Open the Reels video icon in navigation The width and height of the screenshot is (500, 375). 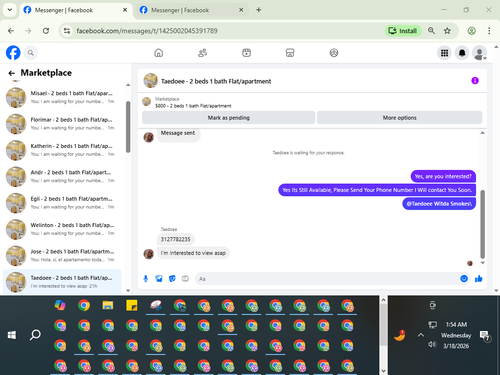[246, 53]
